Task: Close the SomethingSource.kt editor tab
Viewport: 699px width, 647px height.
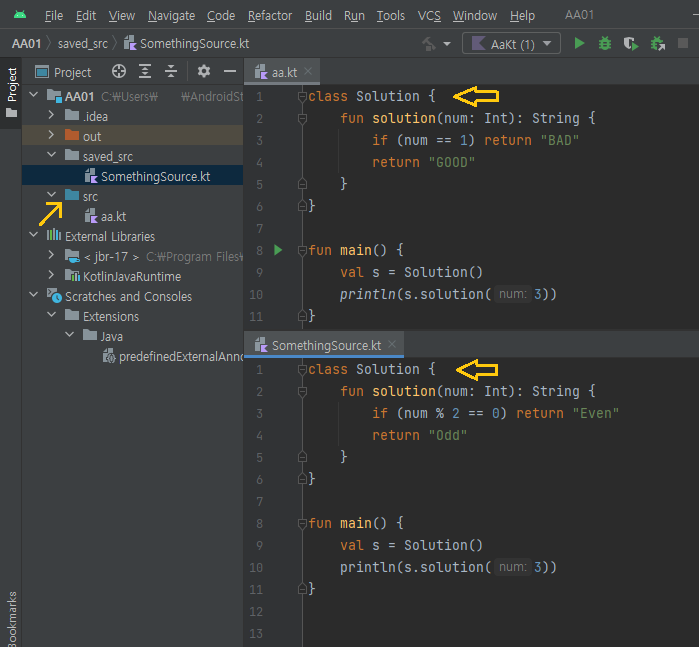Action: pyautogui.click(x=392, y=344)
